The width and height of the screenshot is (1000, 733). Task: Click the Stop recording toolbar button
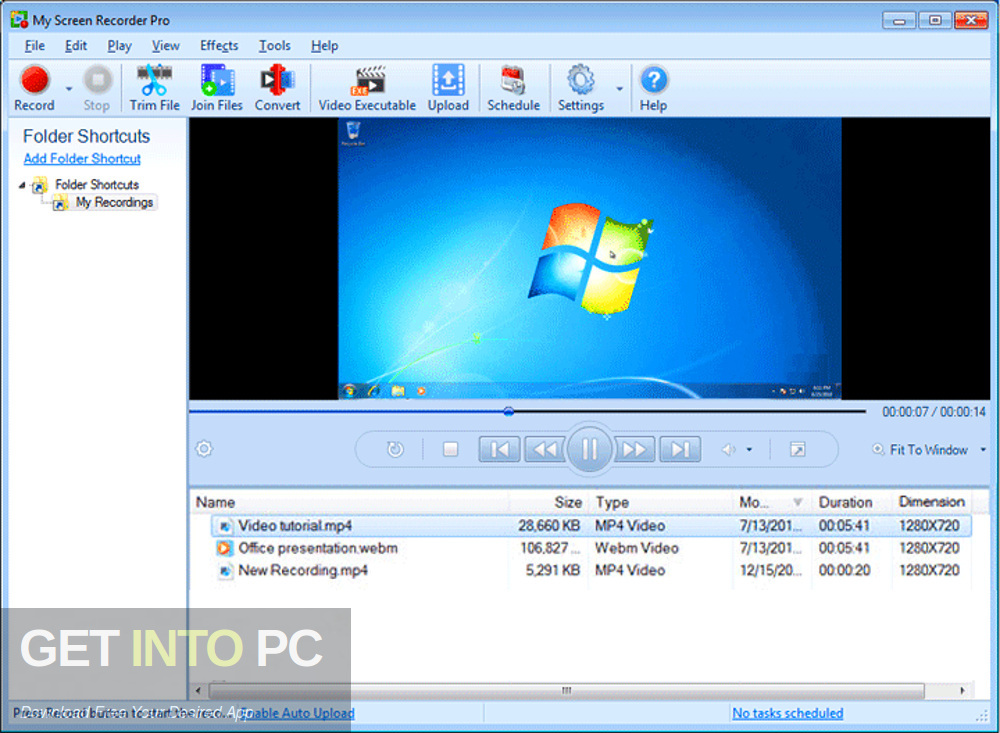coord(97,88)
